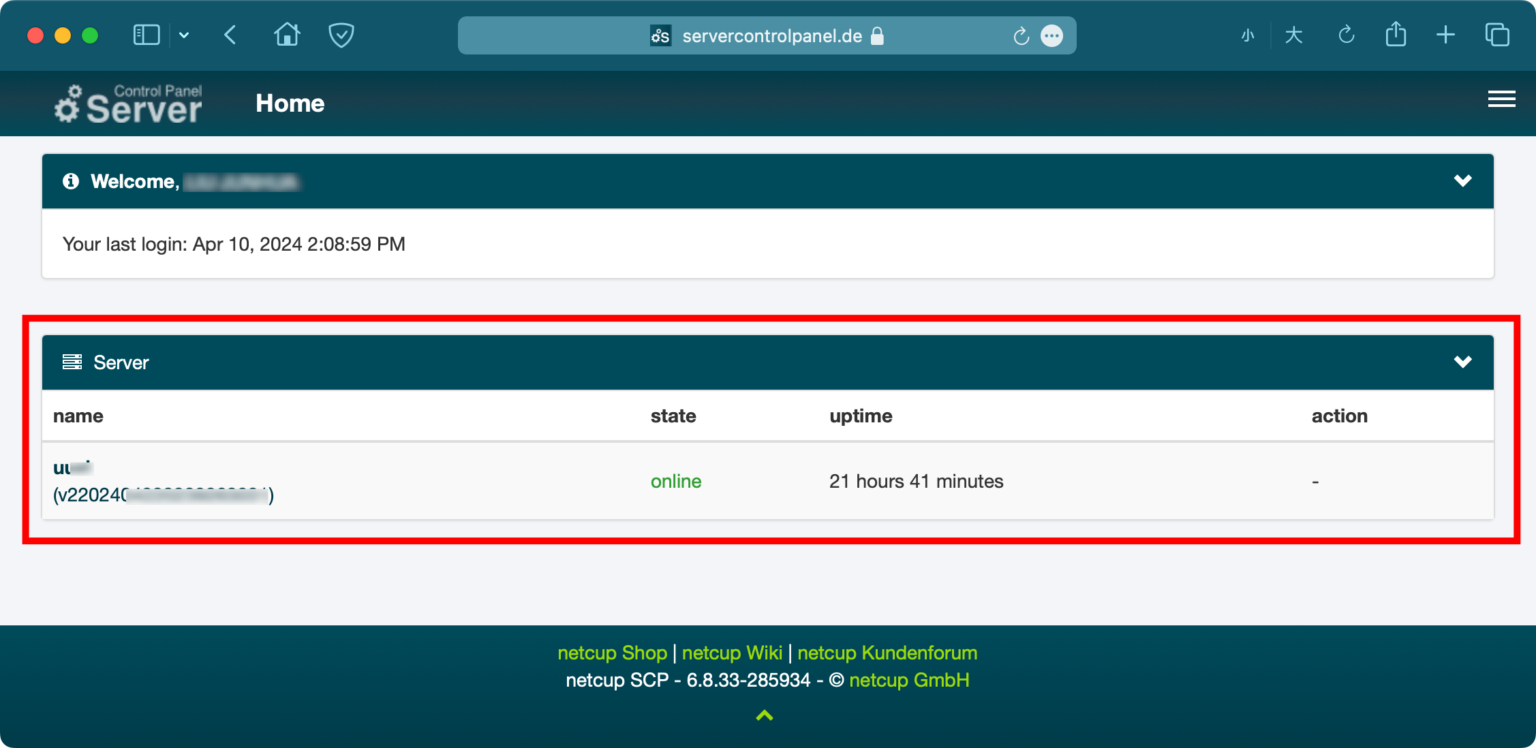Open the sidebar options dropdown arrow

[184, 35]
